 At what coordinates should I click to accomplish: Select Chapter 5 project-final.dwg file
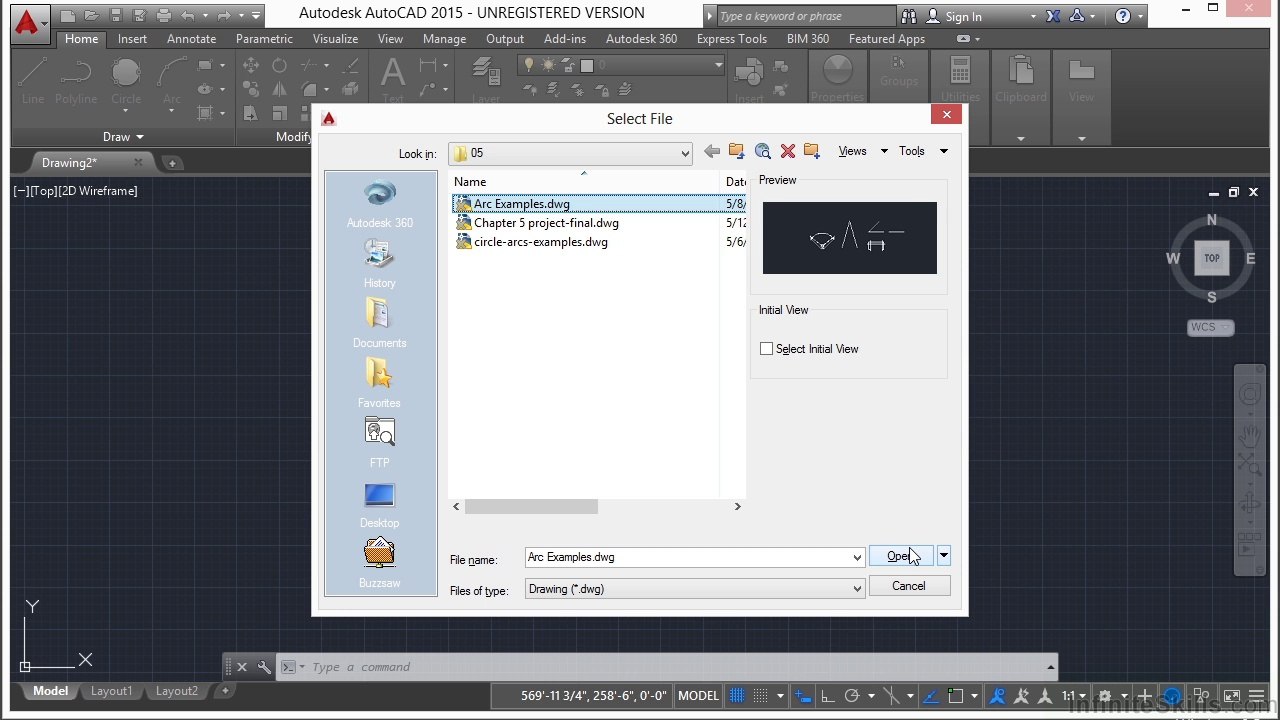point(545,223)
